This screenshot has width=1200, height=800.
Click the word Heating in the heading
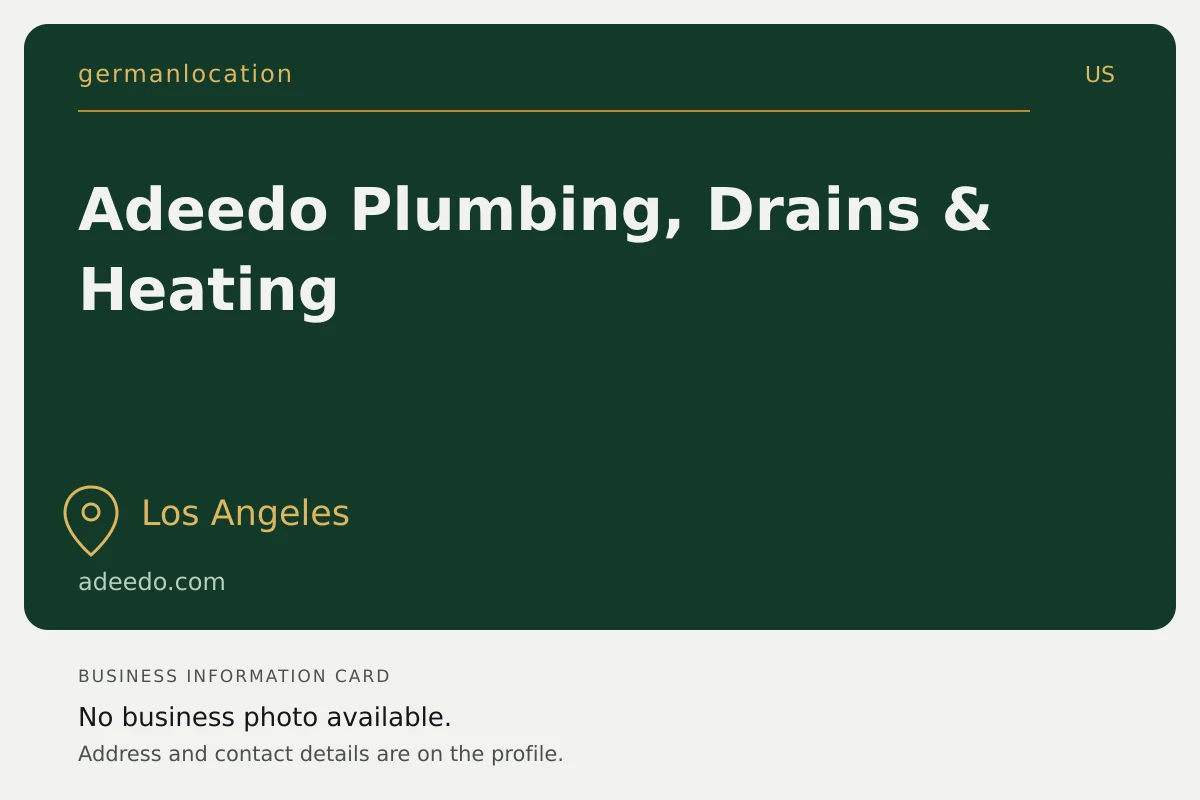coord(208,292)
